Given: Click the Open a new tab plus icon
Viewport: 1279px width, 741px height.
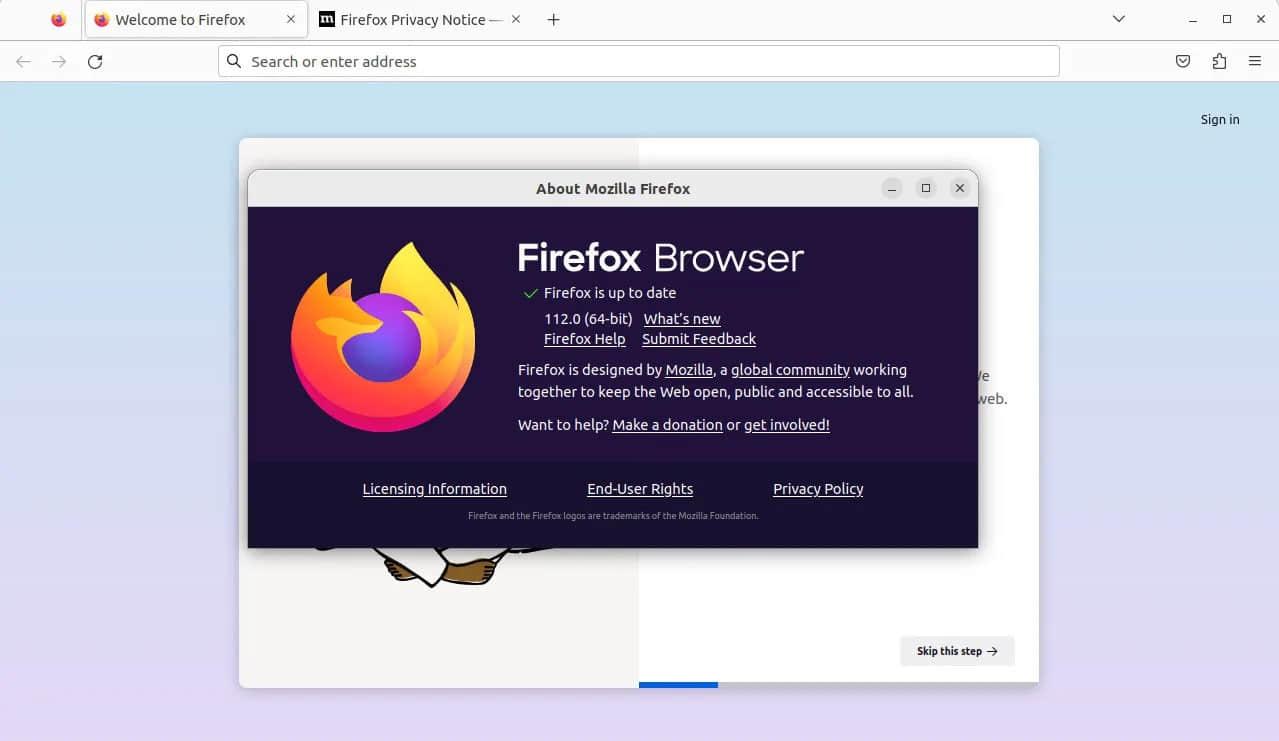Looking at the screenshot, I should coord(553,20).
